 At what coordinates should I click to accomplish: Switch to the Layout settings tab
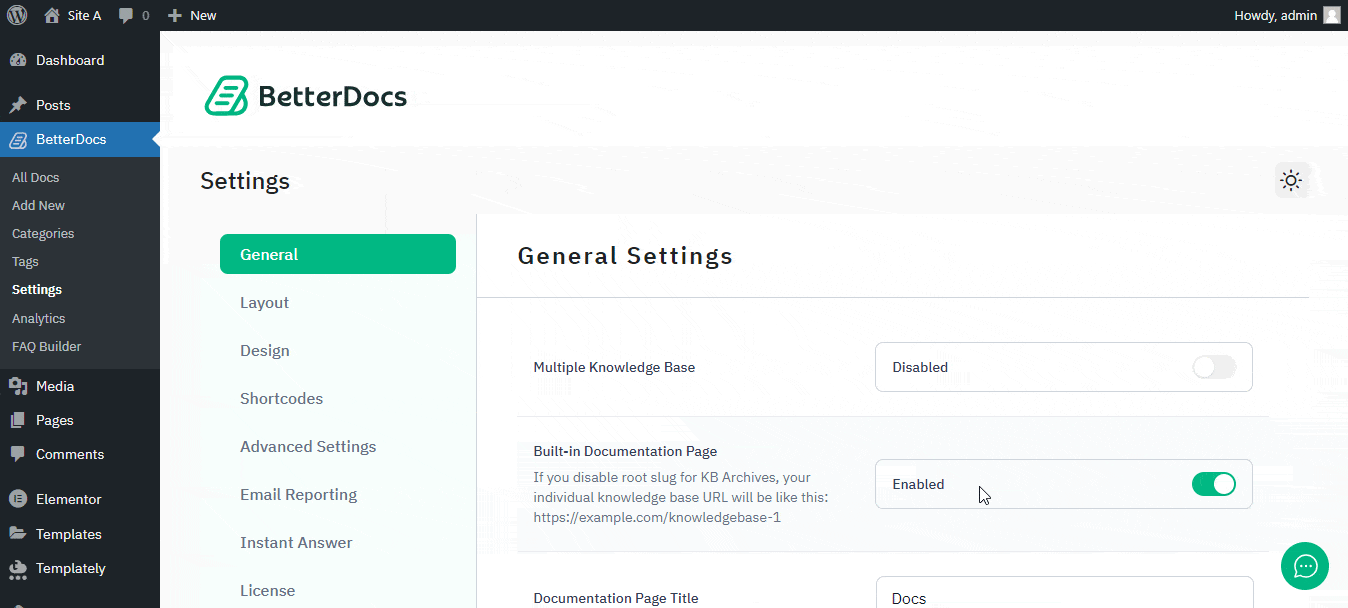[264, 302]
